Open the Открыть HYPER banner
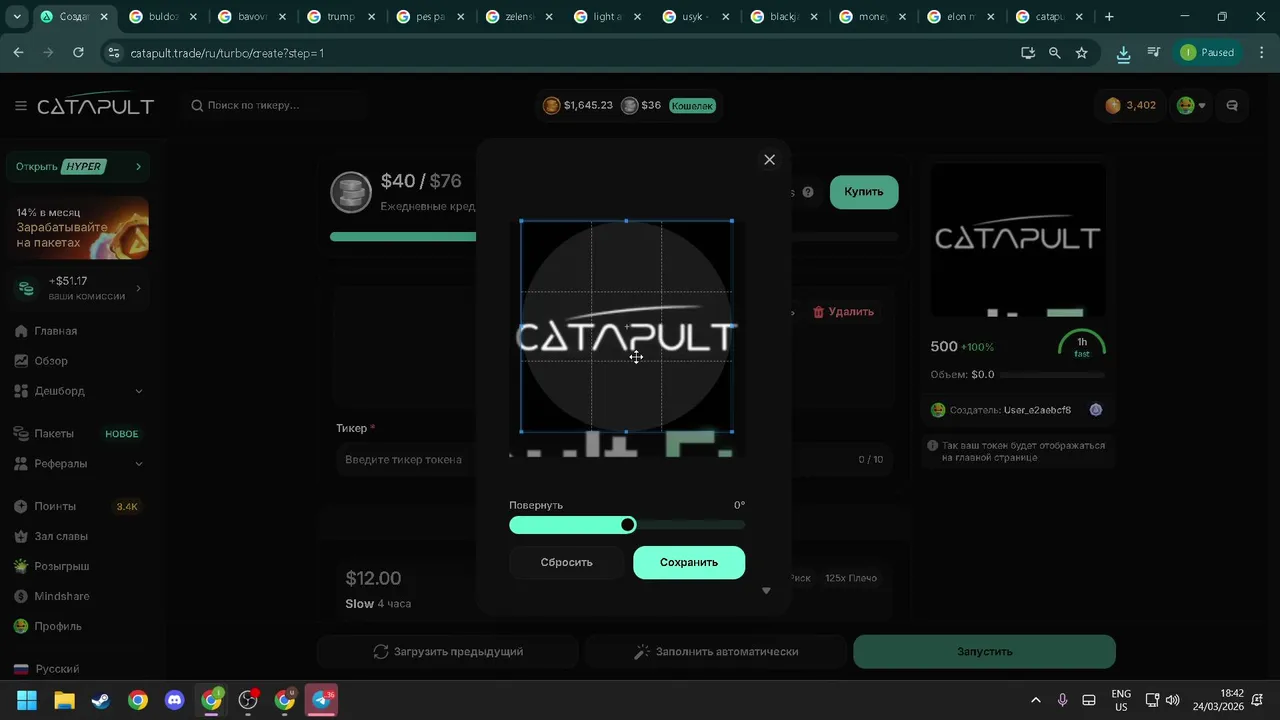This screenshot has width=1280, height=720. click(77, 166)
